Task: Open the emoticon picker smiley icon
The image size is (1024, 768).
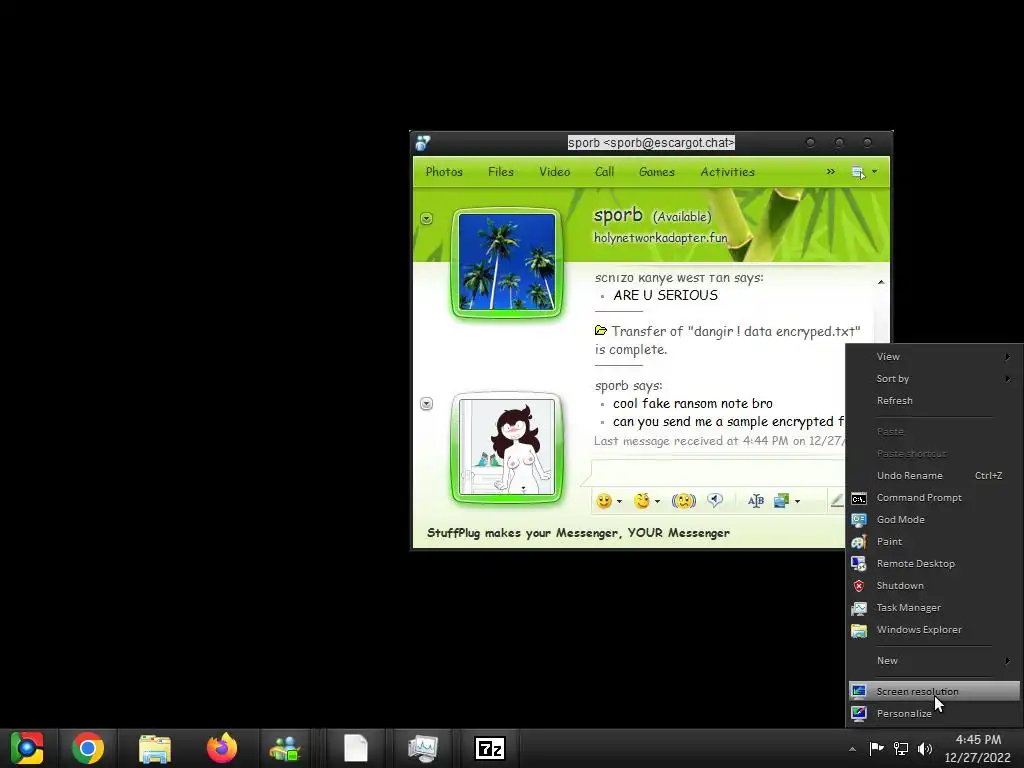Action: (x=604, y=501)
